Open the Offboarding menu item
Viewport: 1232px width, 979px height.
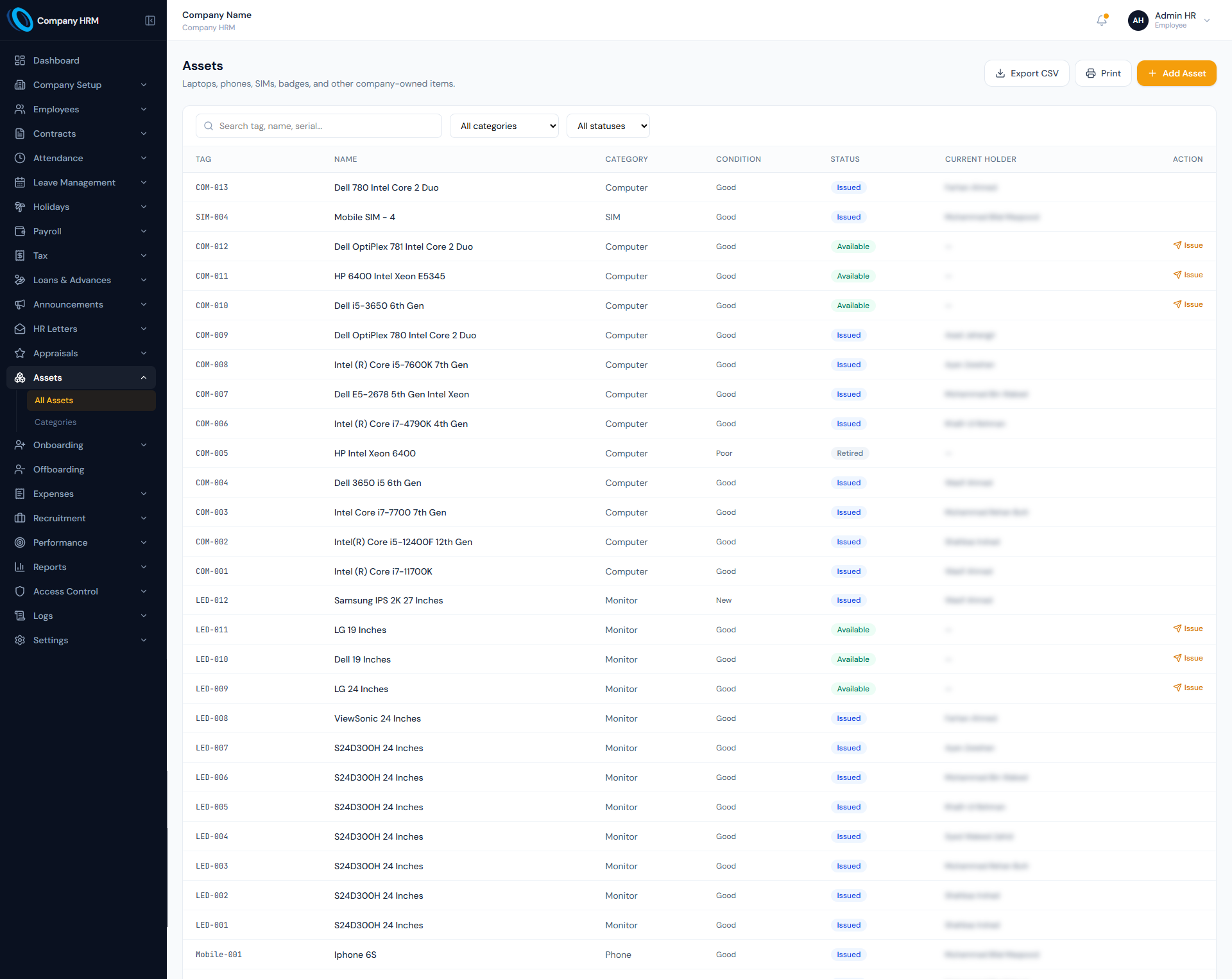coord(81,469)
